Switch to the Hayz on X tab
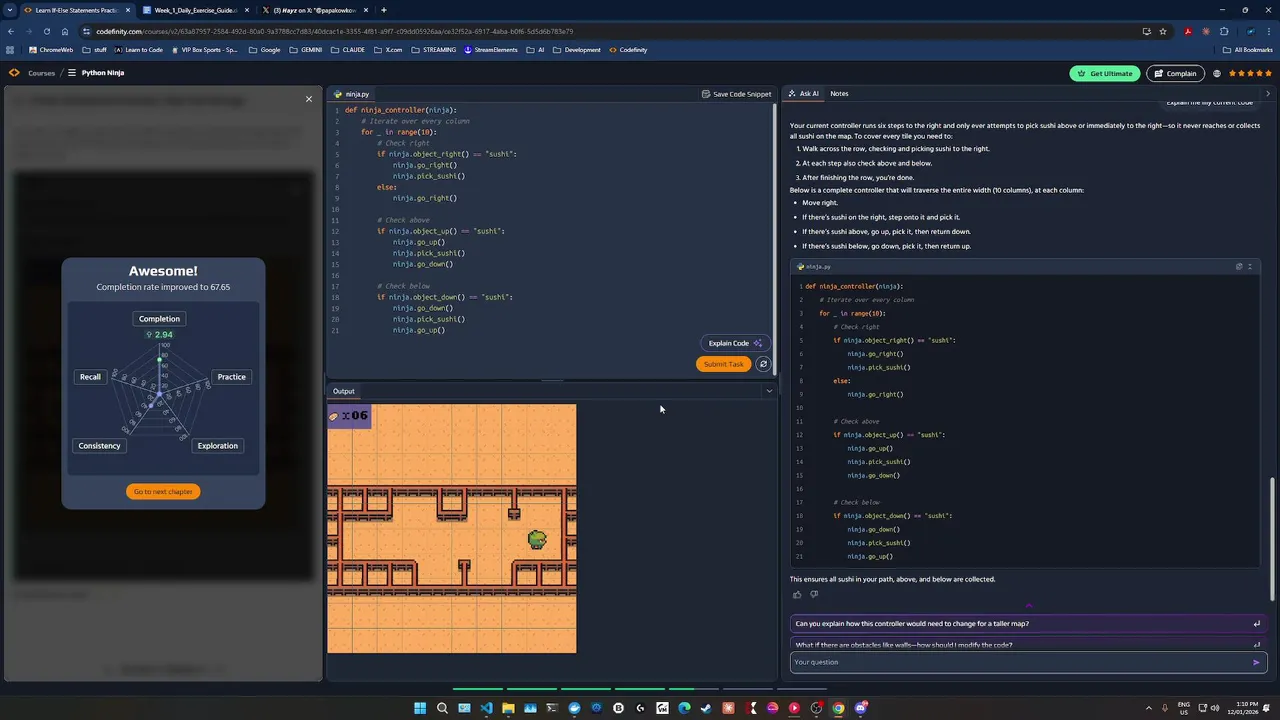Image resolution: width=1280 pixels, height=720 pixels. pos(315,10)
